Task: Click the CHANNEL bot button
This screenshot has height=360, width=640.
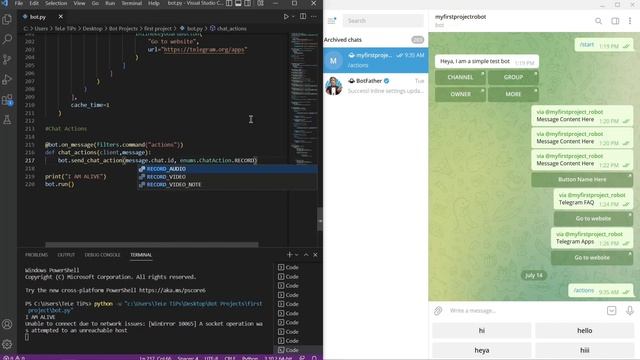Action: 460,77
